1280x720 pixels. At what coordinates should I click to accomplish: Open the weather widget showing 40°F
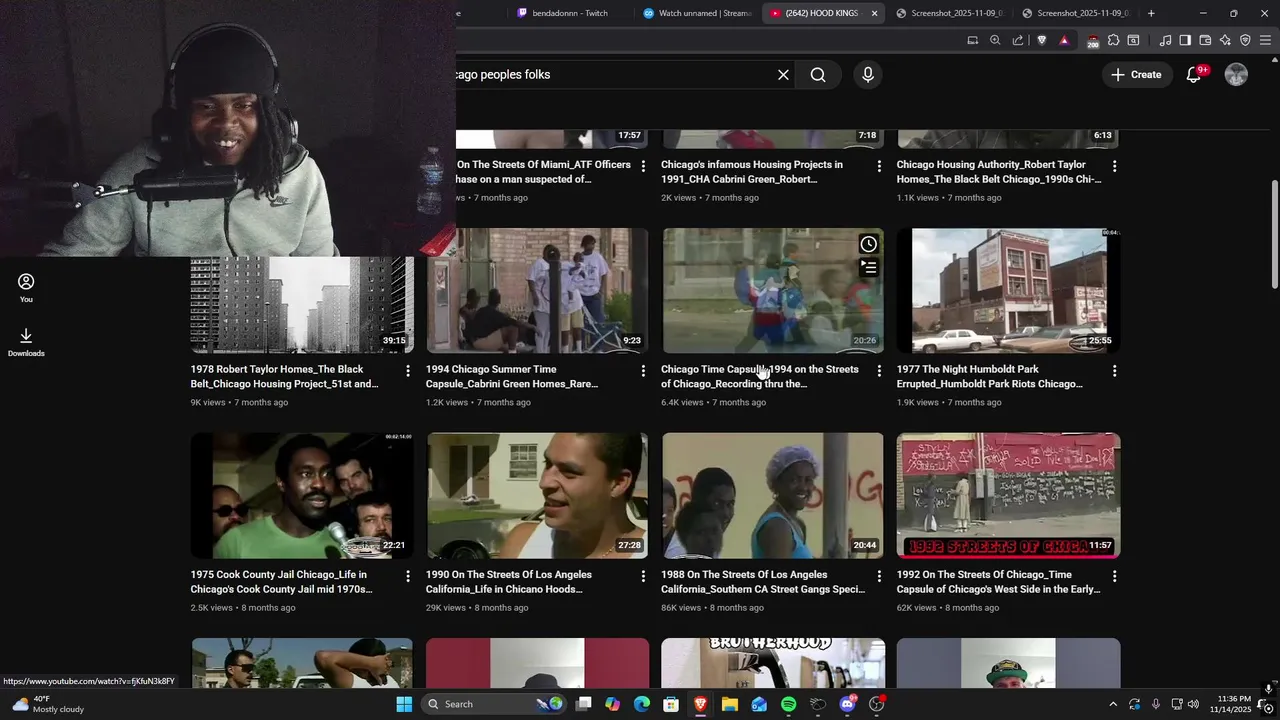(46, 704)
